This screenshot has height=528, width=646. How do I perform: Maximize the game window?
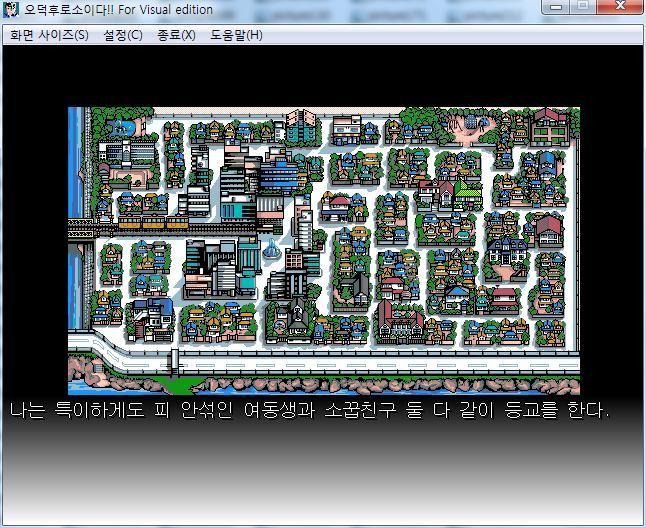583,7
